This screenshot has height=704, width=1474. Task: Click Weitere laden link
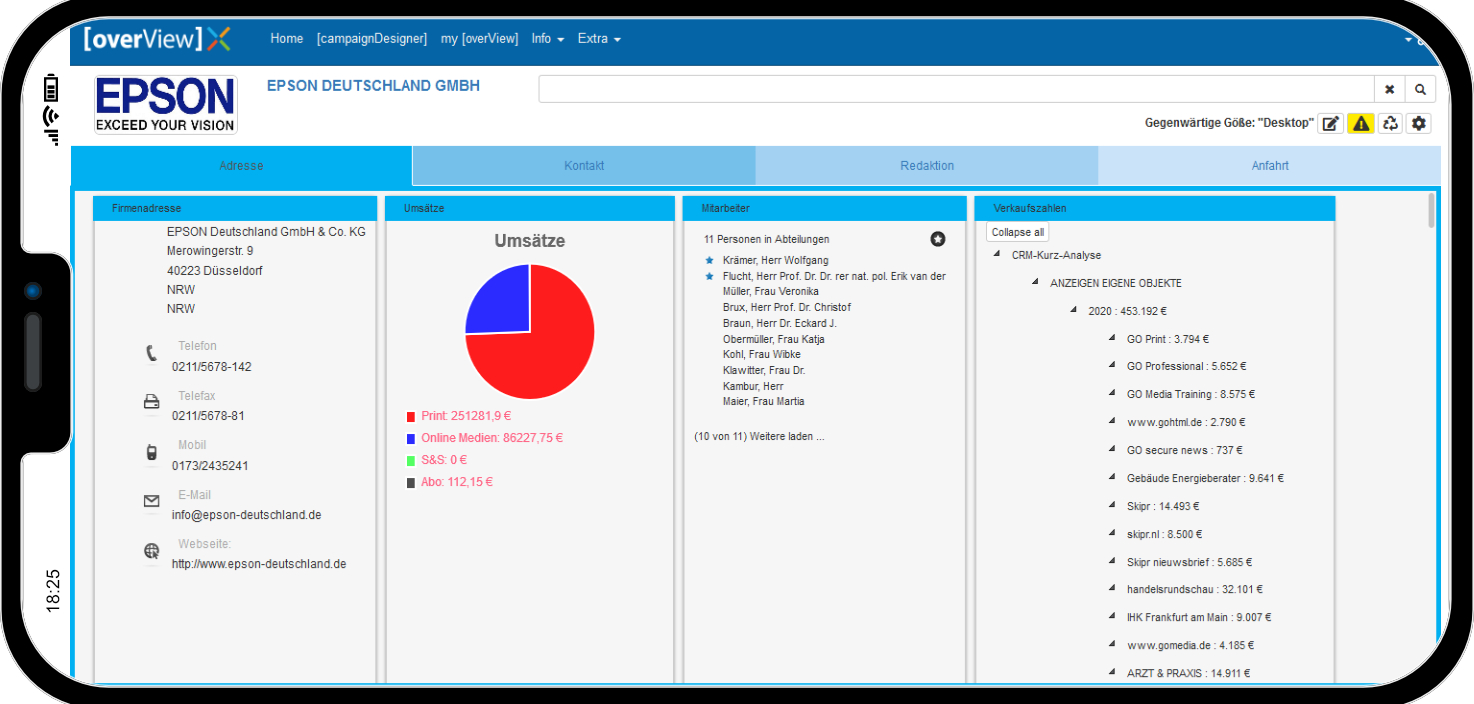[788, 436]
